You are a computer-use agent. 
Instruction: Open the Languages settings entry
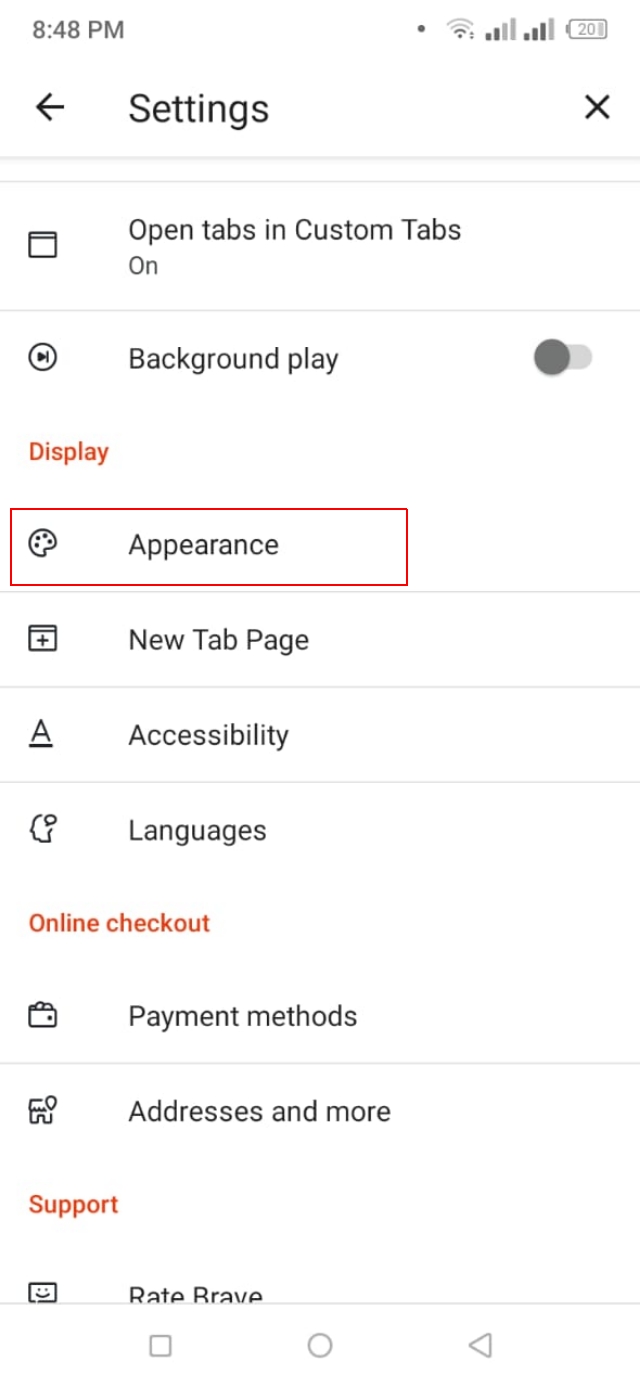click(197, 829)
